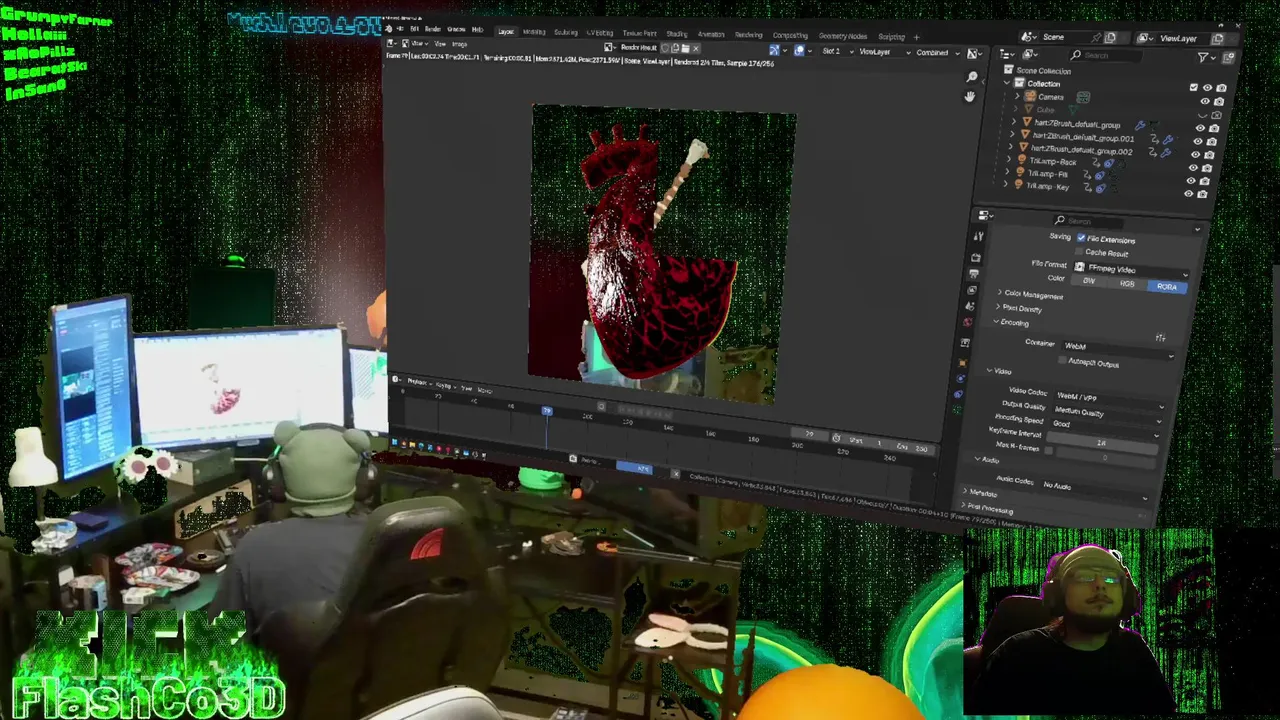Open outliner display mode icon
The width and height of the screenshot is (1280, 720).
tap(1007, 55)
